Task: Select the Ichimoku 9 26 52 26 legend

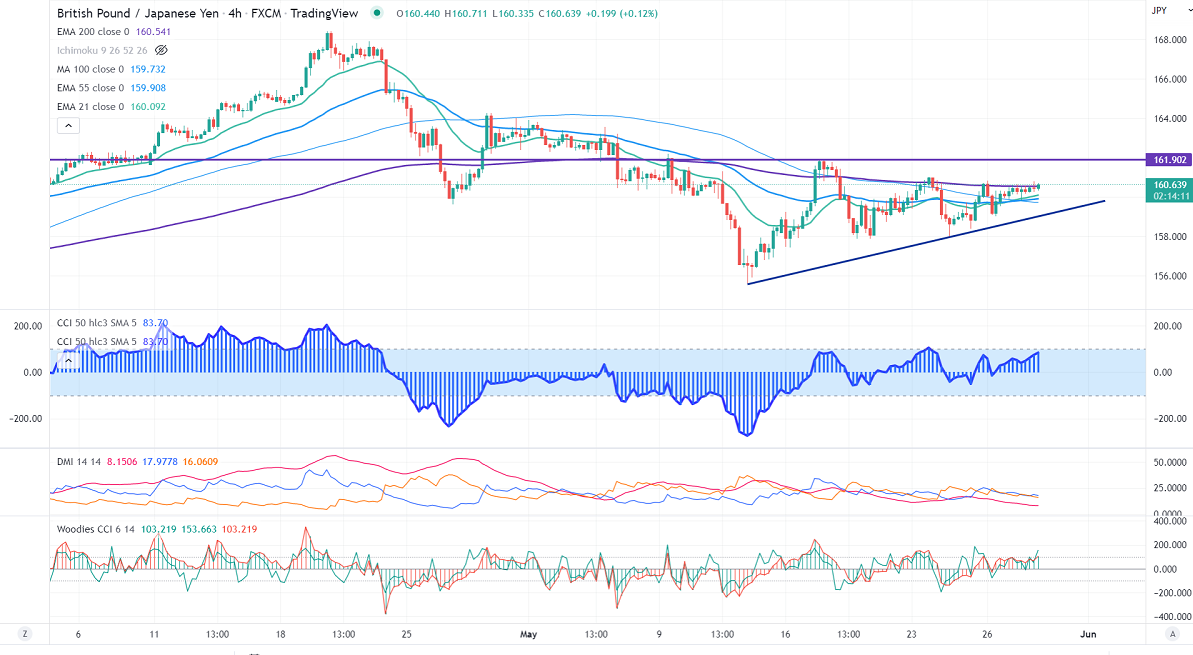Action: point(102,50)
